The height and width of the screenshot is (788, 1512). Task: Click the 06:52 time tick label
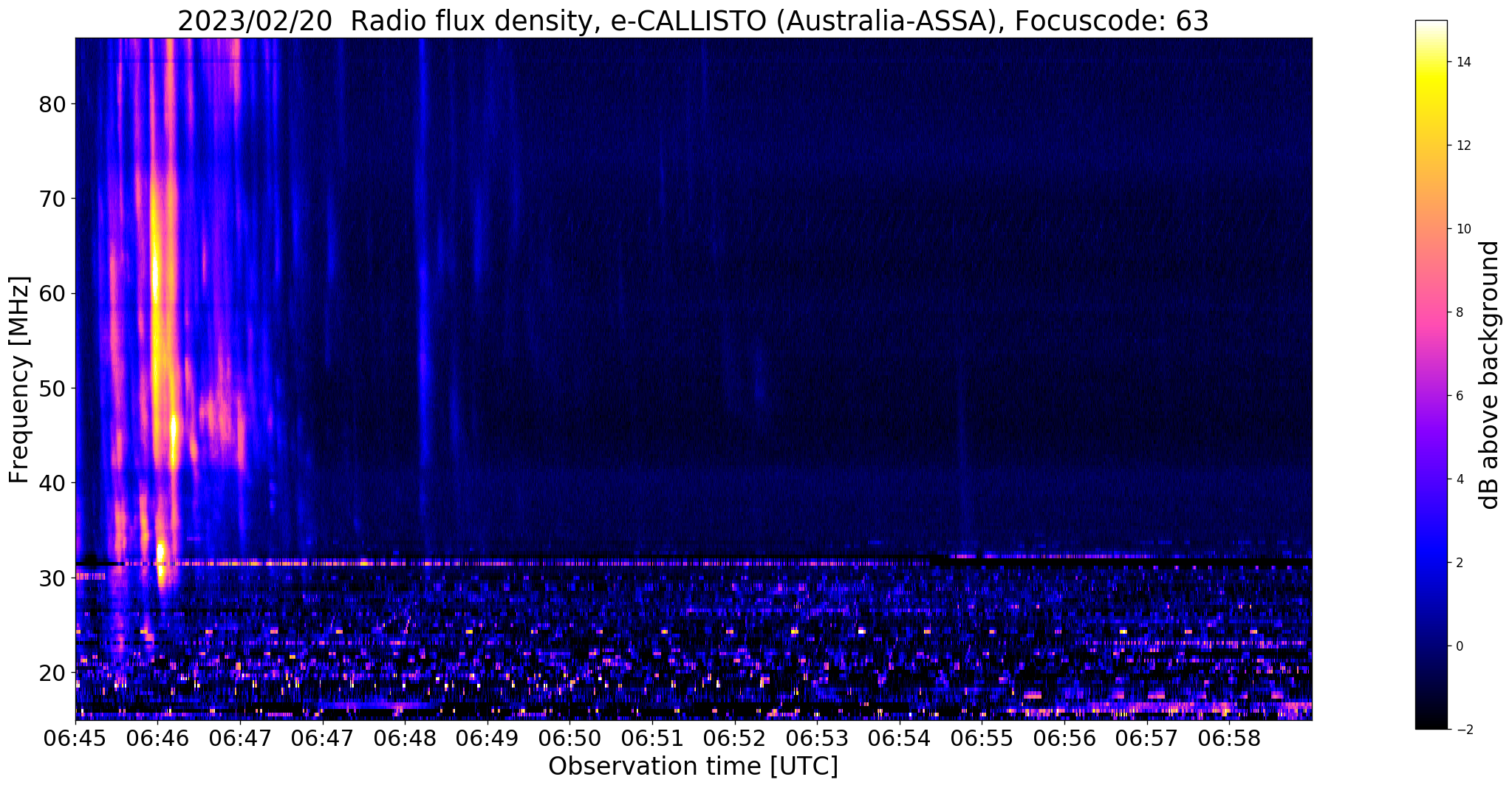point(735,738)
